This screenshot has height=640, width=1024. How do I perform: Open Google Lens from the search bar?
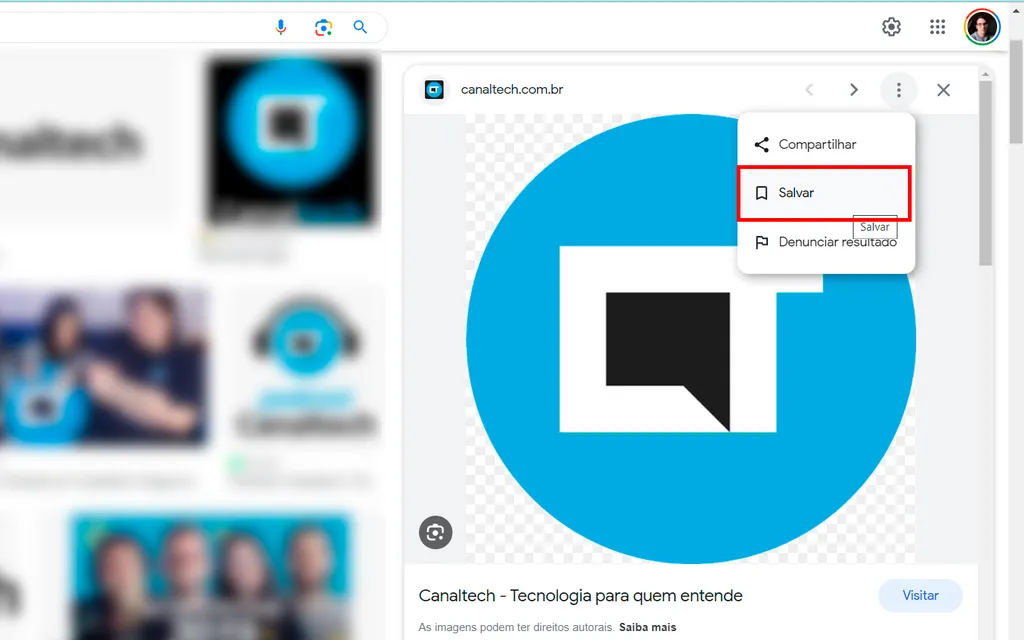coord(322,27)
